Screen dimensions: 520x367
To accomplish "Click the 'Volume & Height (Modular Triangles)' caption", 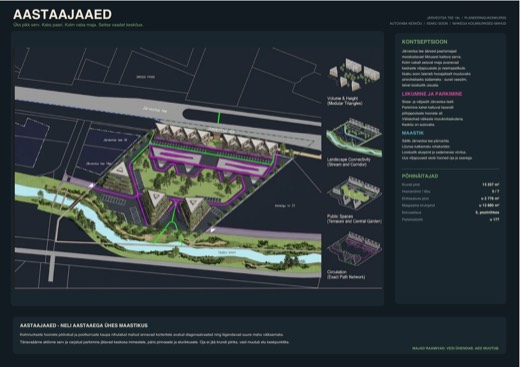I will 345,101.
